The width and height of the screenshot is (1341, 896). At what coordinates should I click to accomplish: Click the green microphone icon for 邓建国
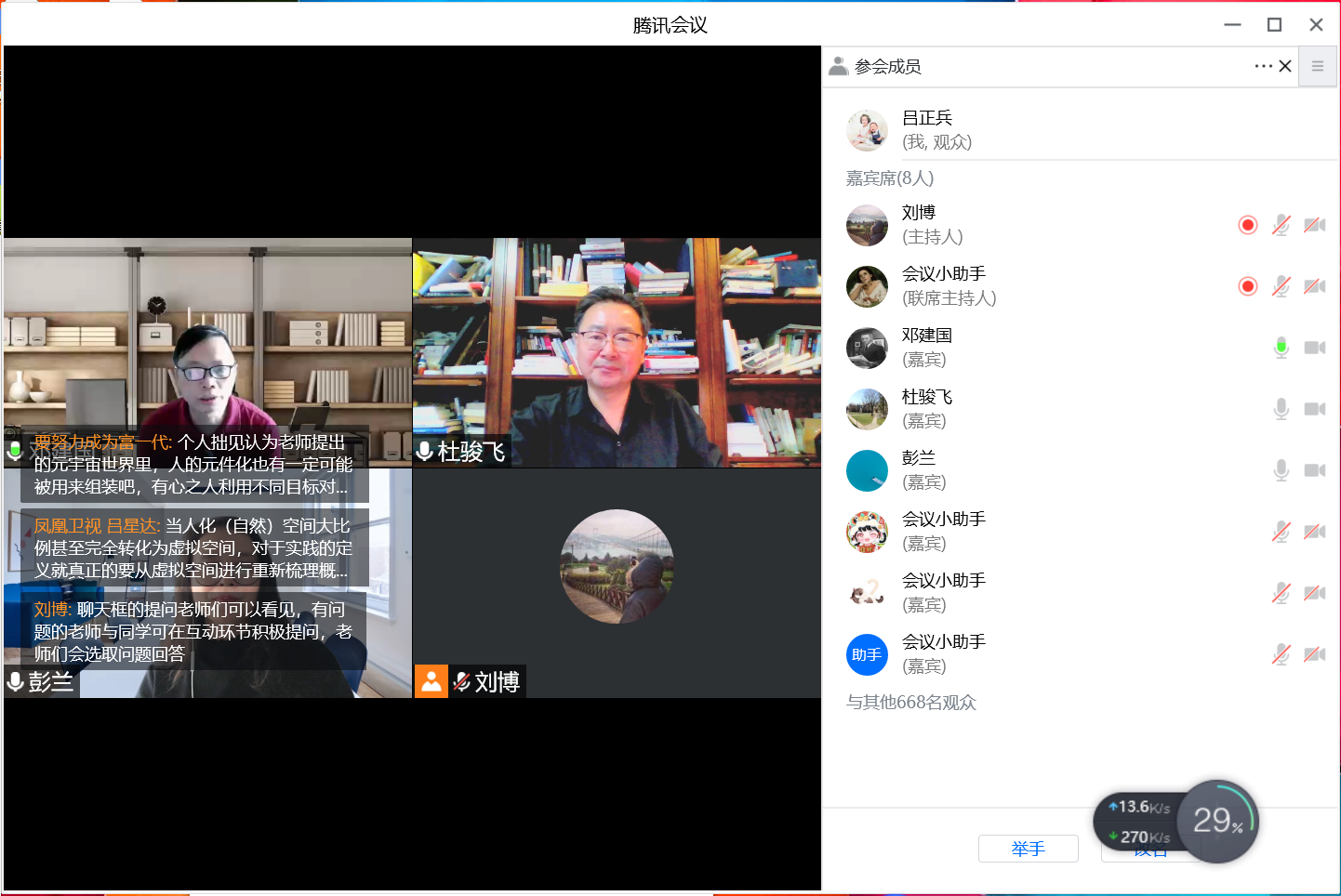[1281, 348]
